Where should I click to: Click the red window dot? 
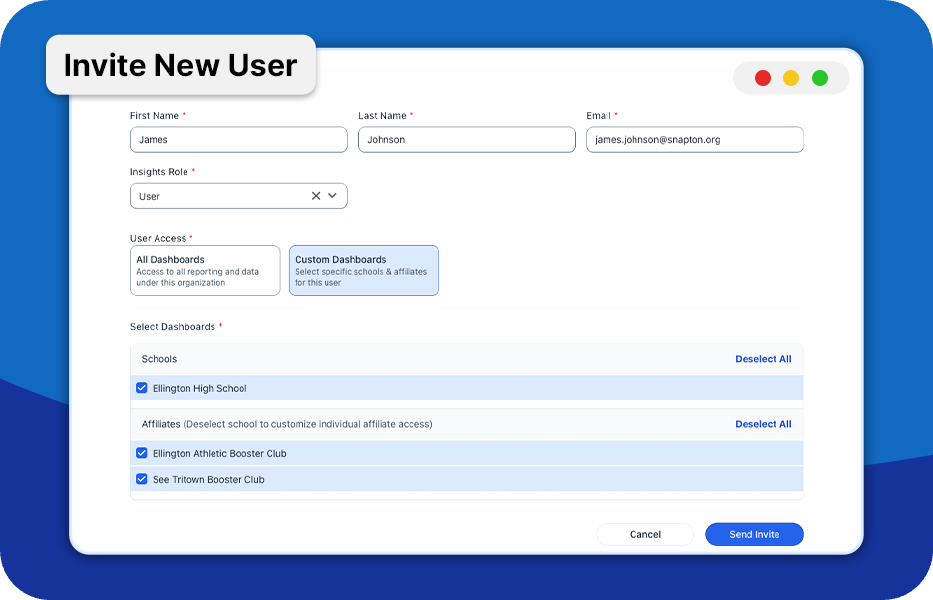tap(763, 78)
